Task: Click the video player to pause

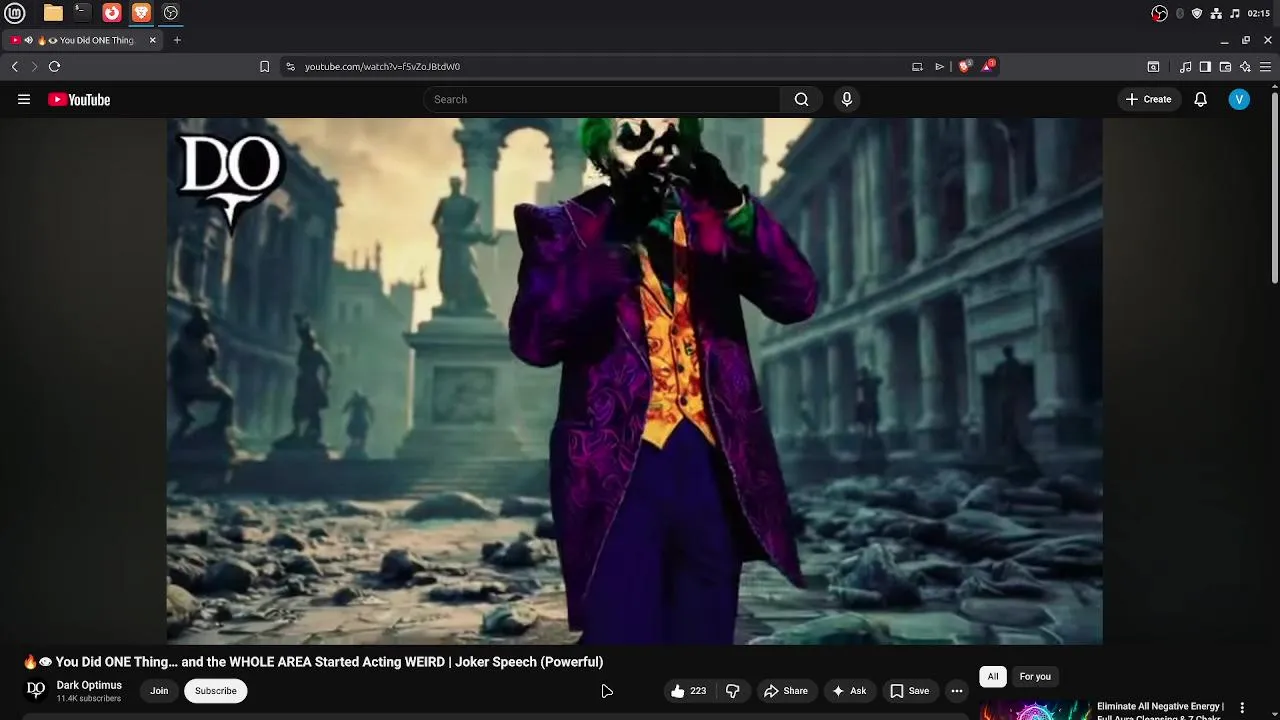Action: pos(634,381)
